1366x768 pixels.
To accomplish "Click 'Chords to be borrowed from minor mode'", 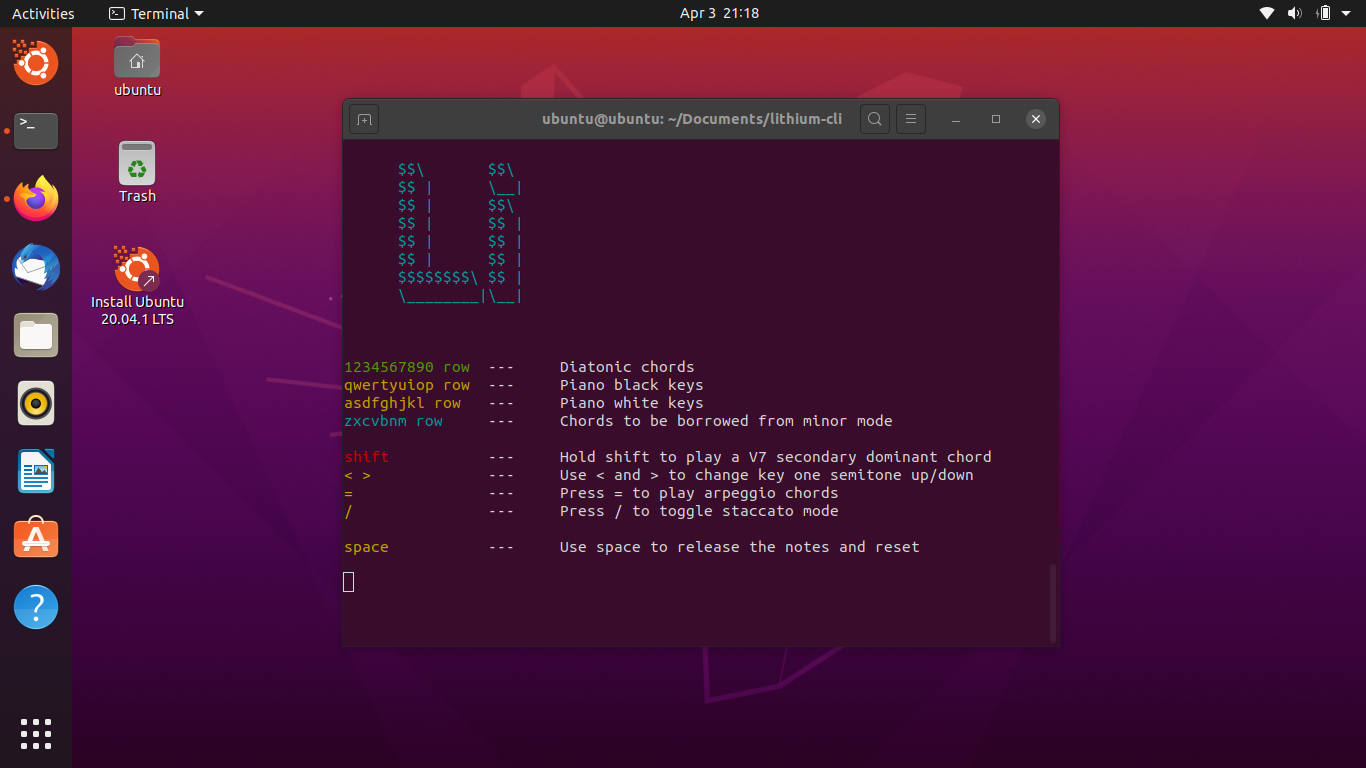I will 726,421.
